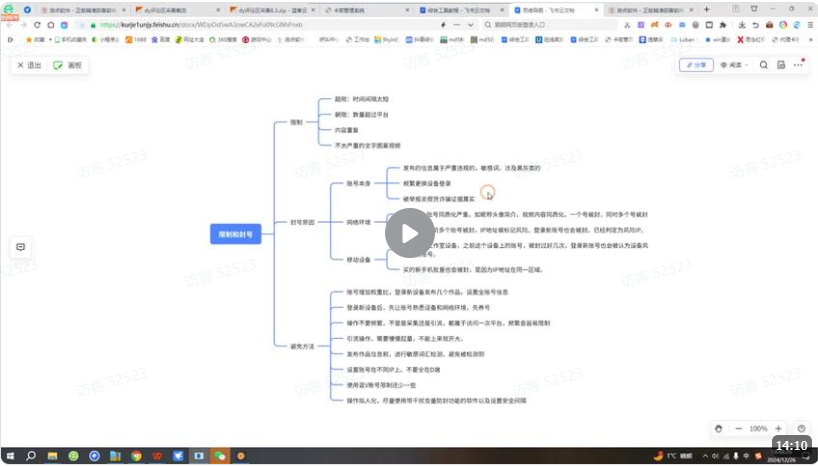Select the hand pan tool icon
This screenshot has height=467, width=818.
point(718,428)
